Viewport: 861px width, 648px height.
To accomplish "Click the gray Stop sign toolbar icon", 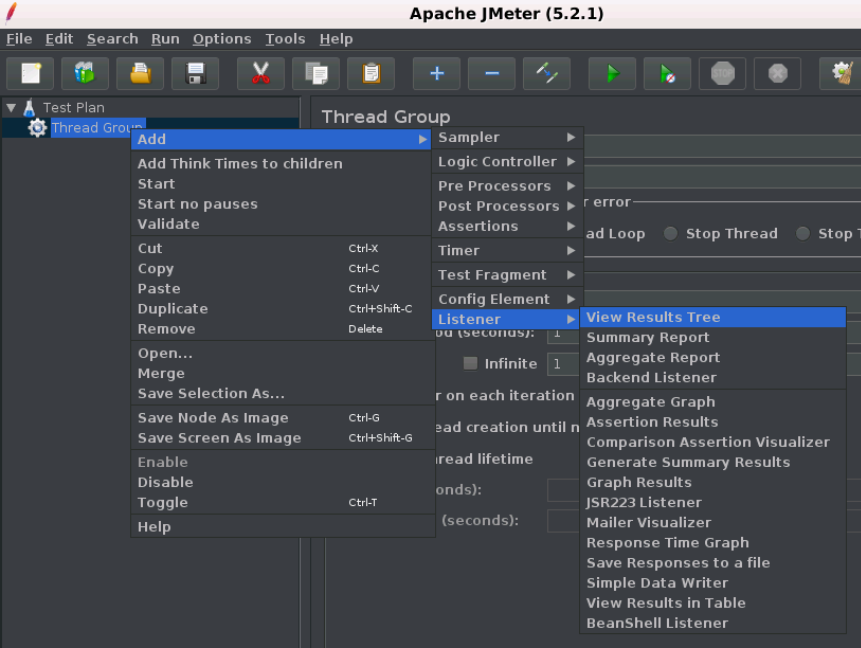I will coord(722,73).
